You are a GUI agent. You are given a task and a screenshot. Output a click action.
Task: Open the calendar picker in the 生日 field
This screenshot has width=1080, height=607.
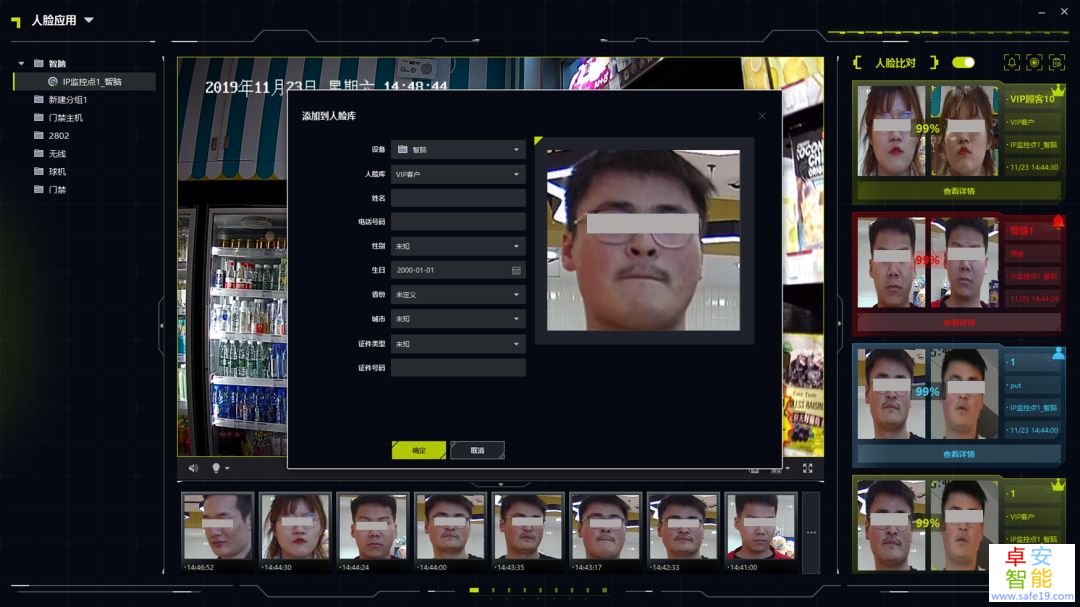[x=516, y=270]
